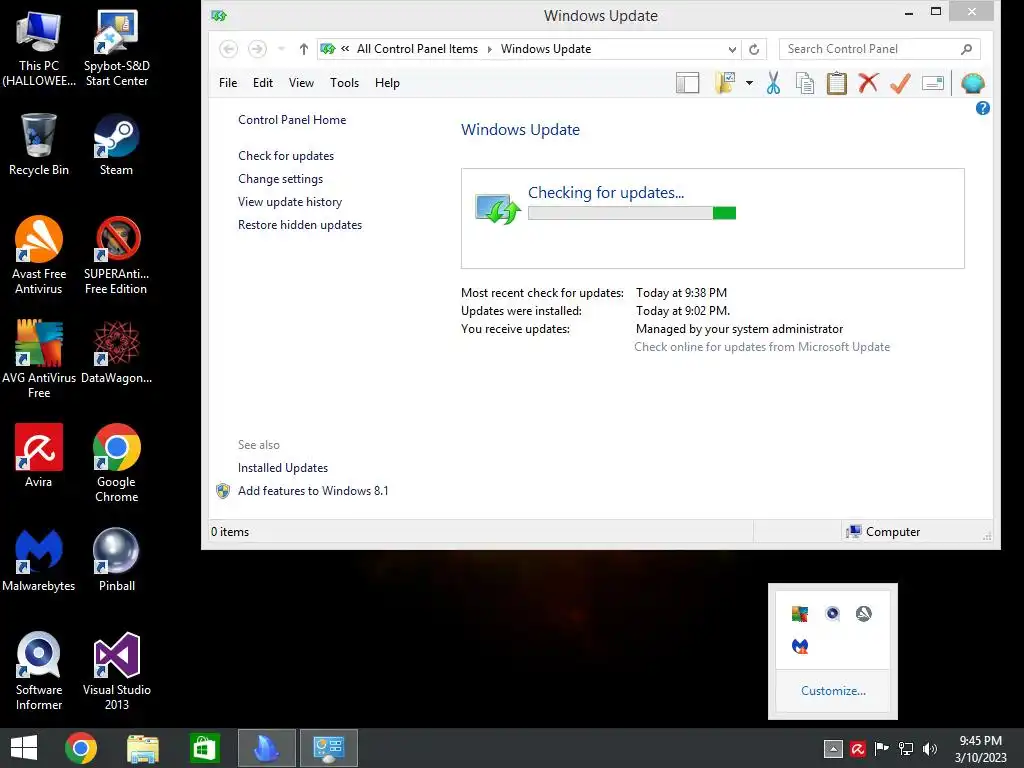Open Google Chrome desktop shortcut

(116, 462)
